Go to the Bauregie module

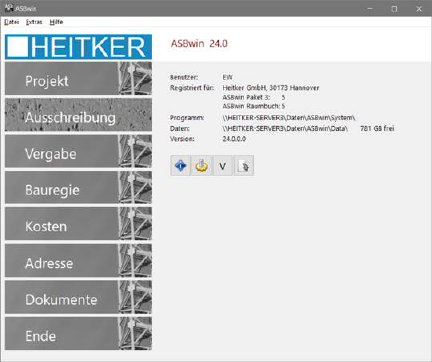[78, 188]
